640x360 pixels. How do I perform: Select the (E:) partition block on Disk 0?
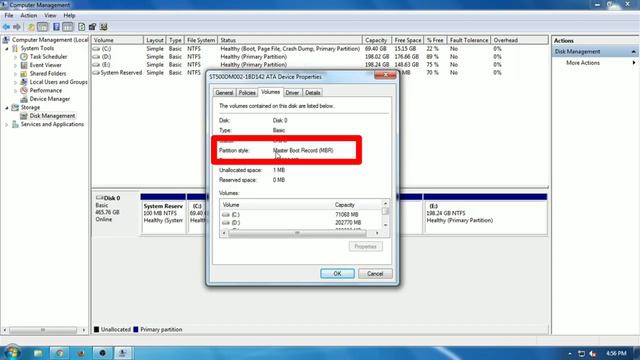[x=485, y=214]
